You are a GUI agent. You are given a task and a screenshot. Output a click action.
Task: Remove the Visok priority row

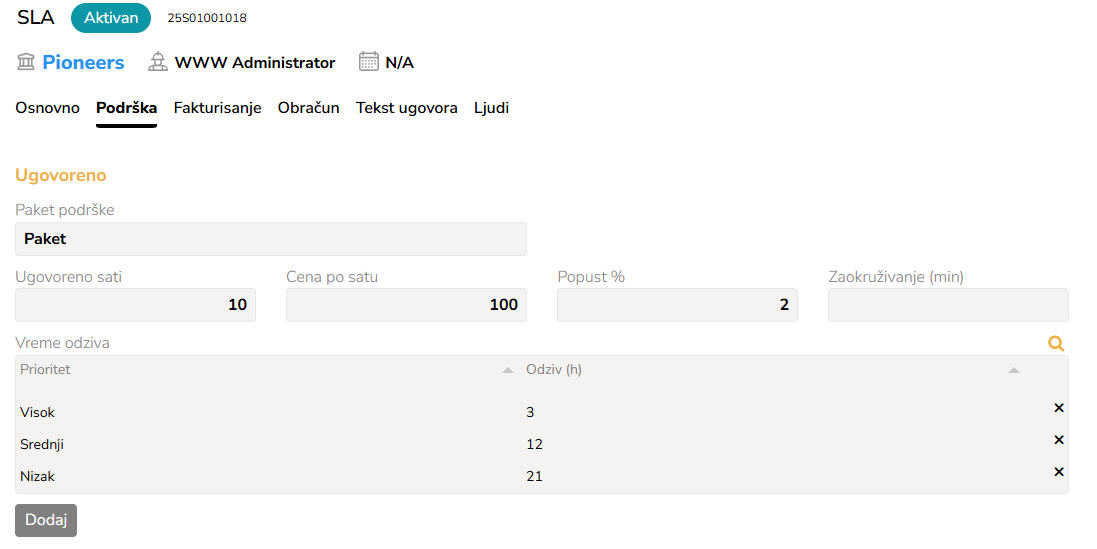[x=1059, y=408]
